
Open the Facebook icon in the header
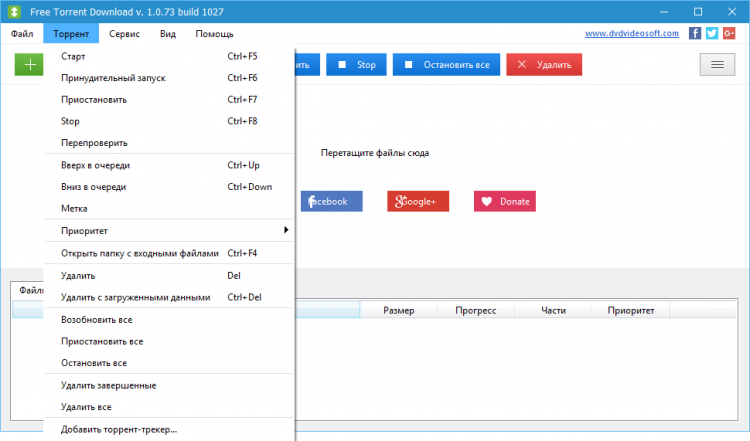point(695,33)
